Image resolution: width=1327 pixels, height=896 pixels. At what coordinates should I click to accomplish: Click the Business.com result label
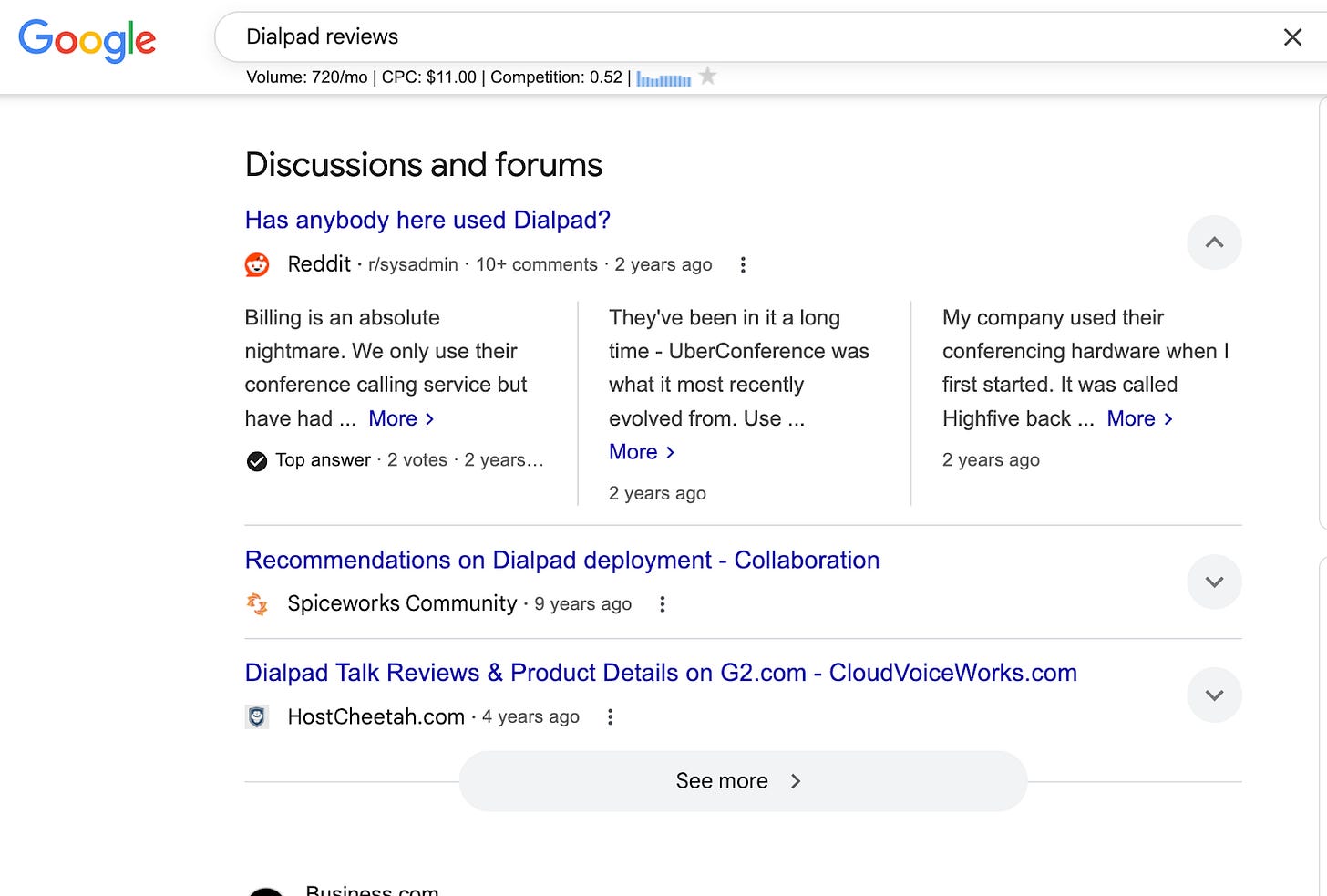click(x=372, y=890)
